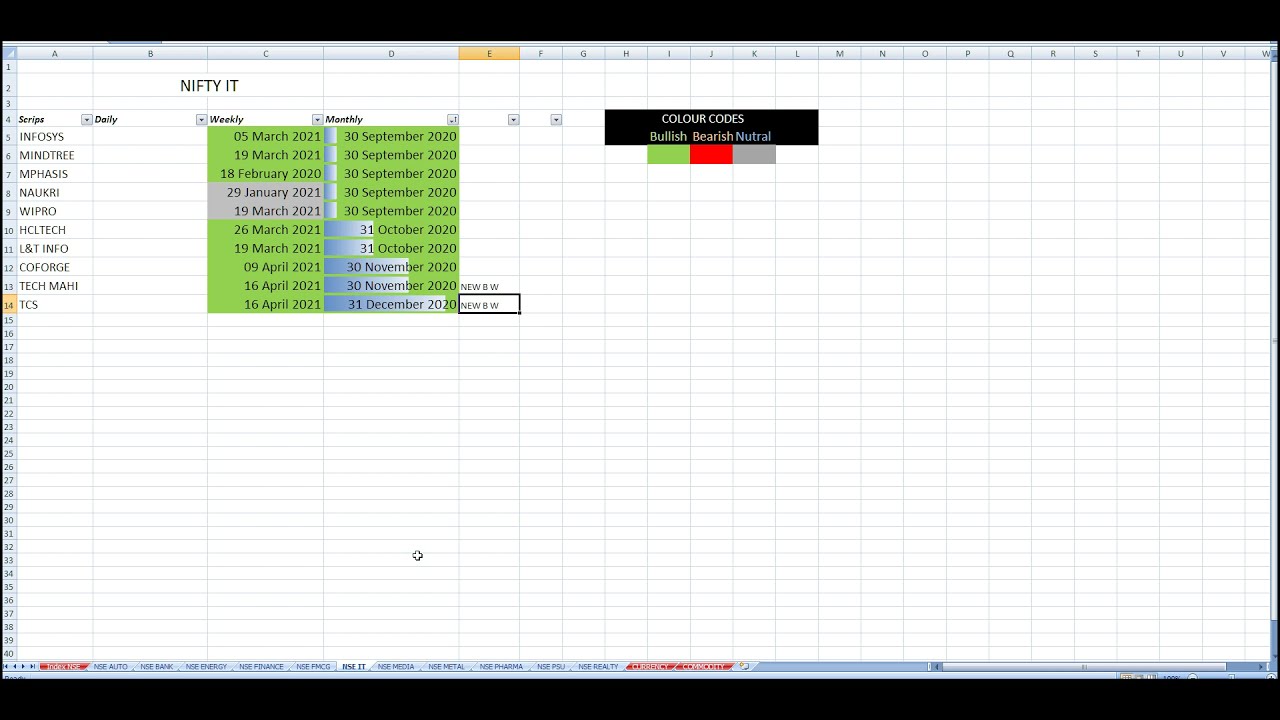The height and width of the screenshot is (720, 1280).
Task: Click the red Bearish colour swatch
Action: coord(711,155)
